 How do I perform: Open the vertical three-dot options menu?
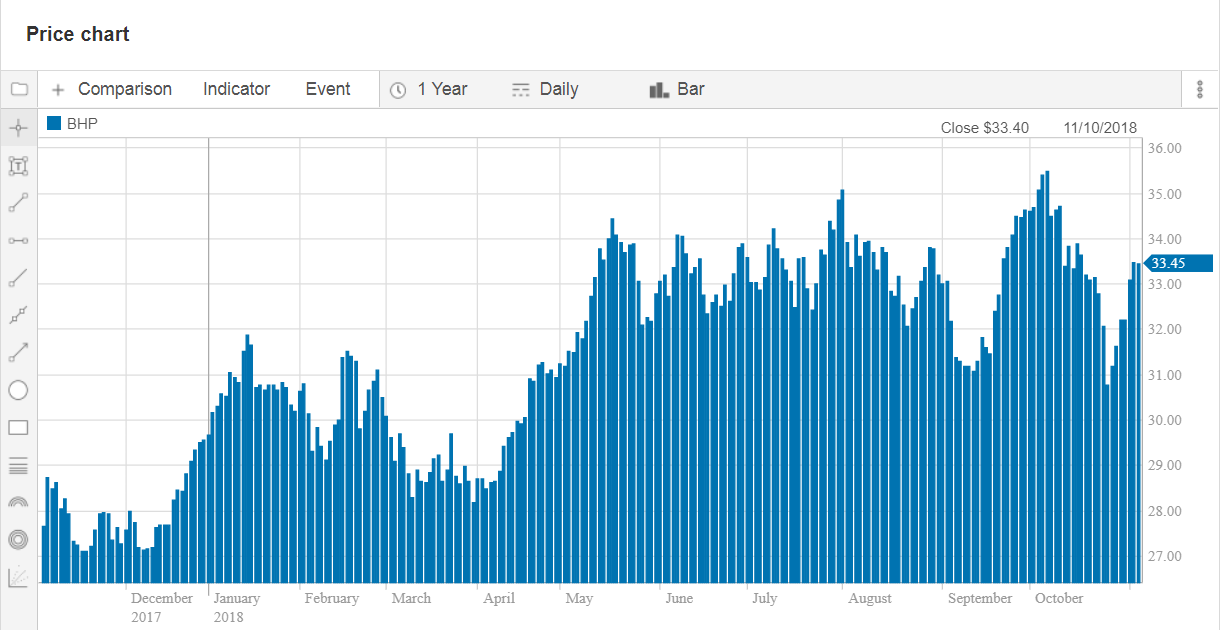[x=1200, y=89]
